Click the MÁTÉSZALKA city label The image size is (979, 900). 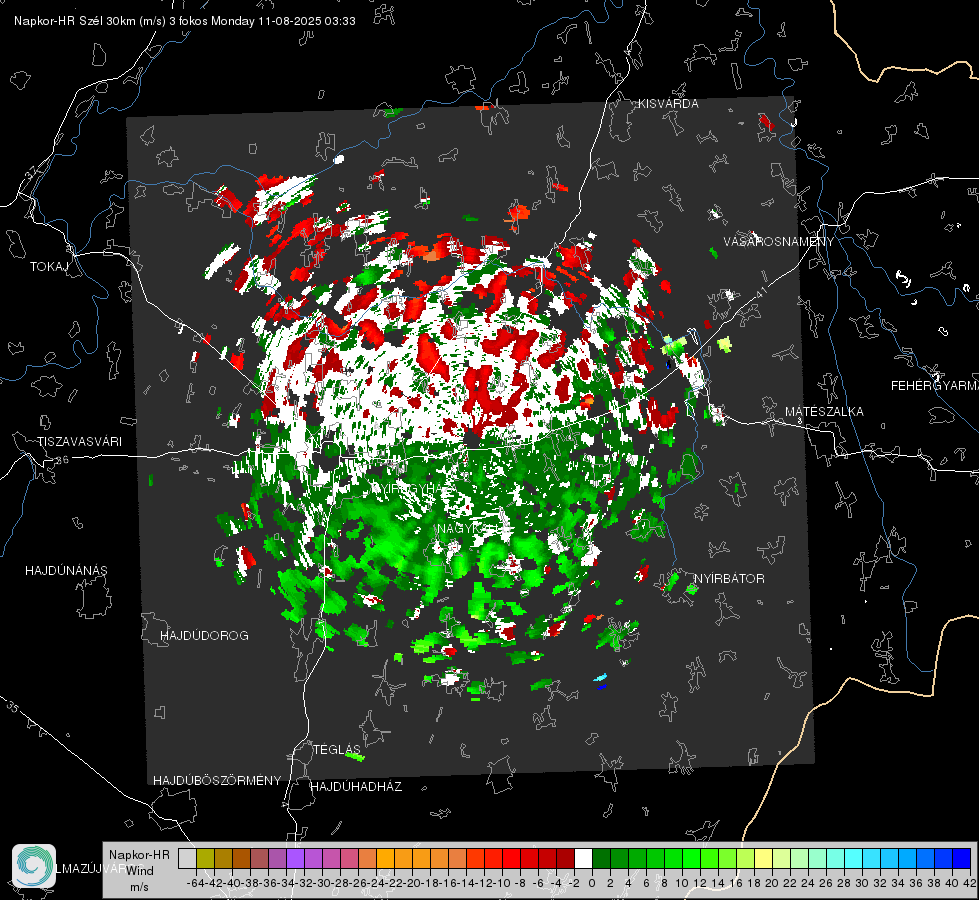pos(824,412)
